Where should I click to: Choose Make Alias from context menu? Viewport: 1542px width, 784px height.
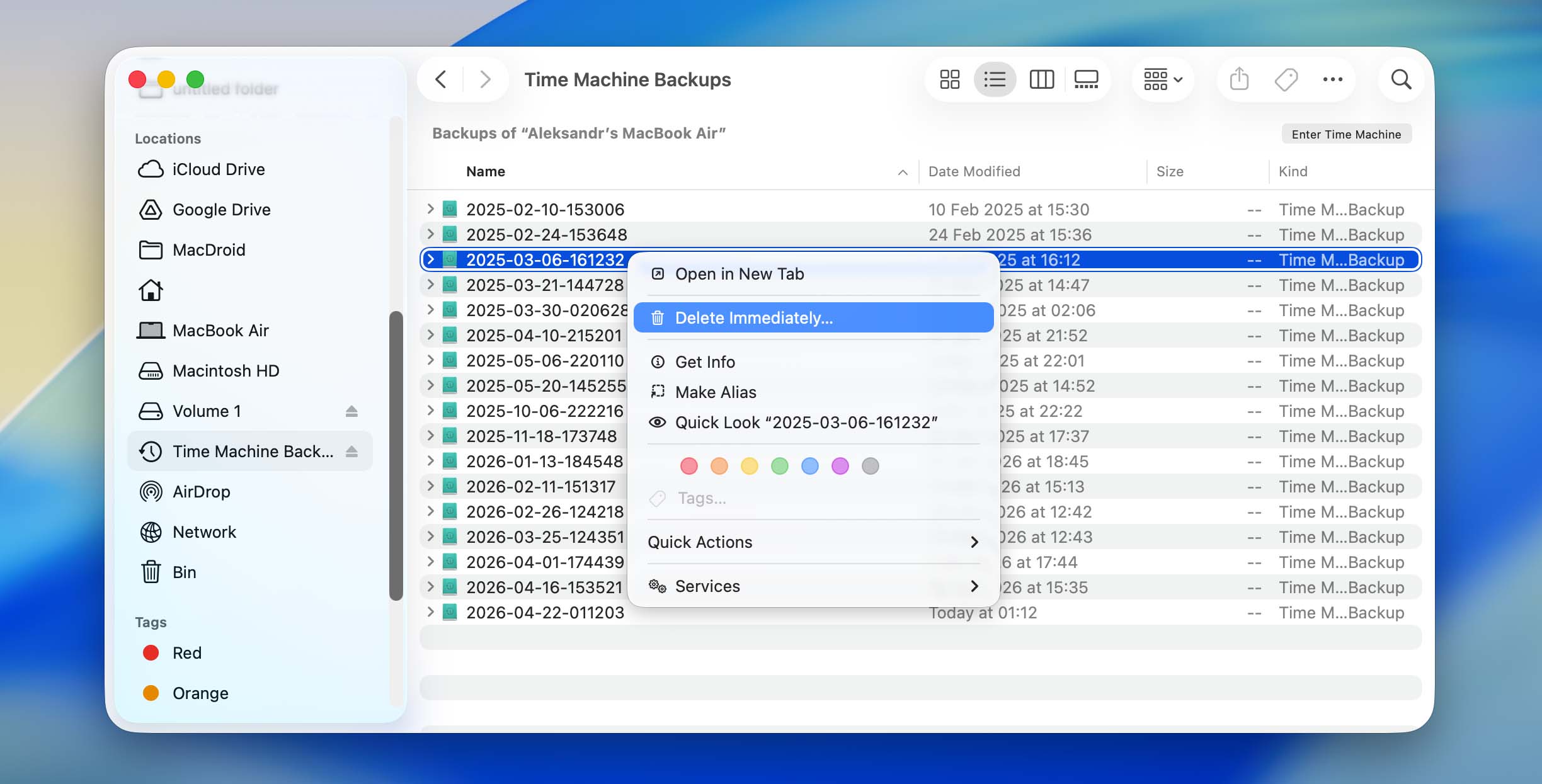(x=813, y=392)
